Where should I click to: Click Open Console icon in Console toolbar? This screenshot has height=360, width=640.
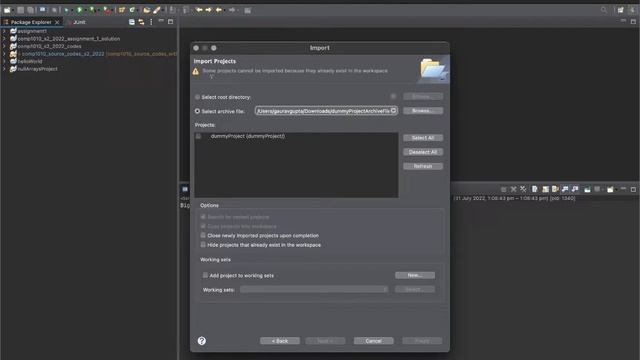click(x=610, y=189)
